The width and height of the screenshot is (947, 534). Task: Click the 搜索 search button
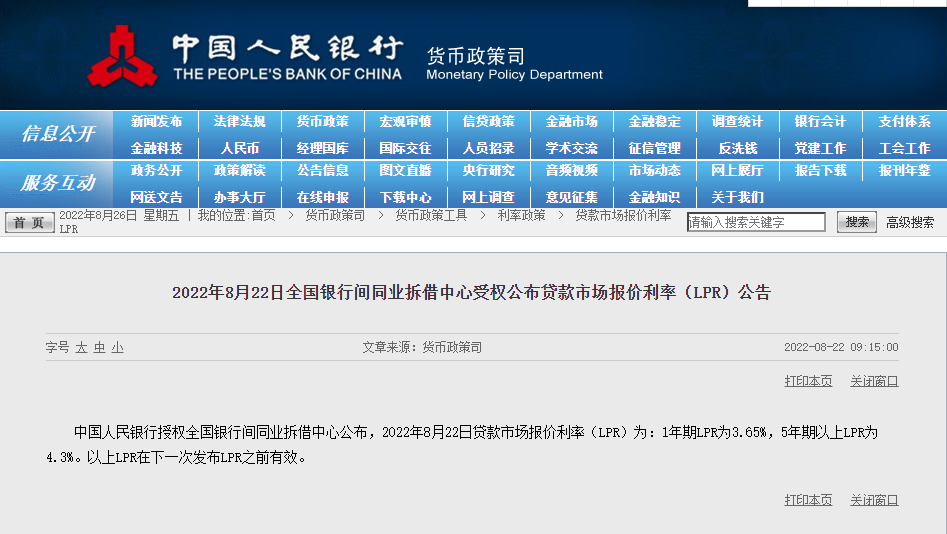pyautogui.click(x=856, y=222)
